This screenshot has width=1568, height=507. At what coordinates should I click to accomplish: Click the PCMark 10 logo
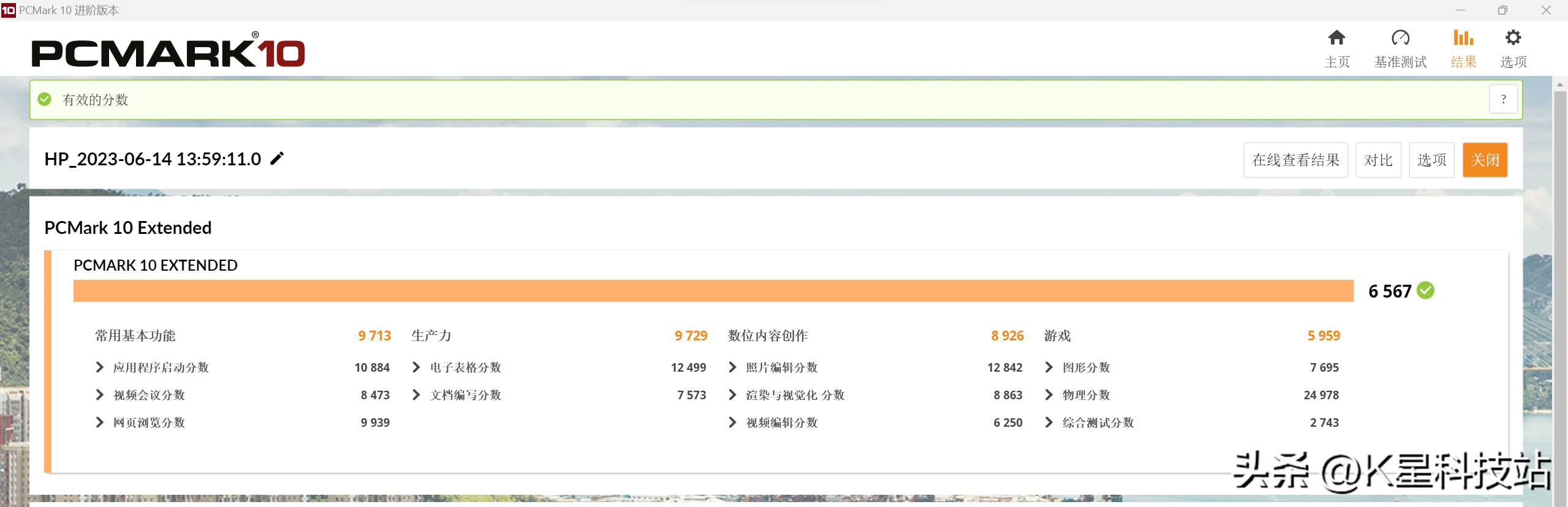(168, 51)
